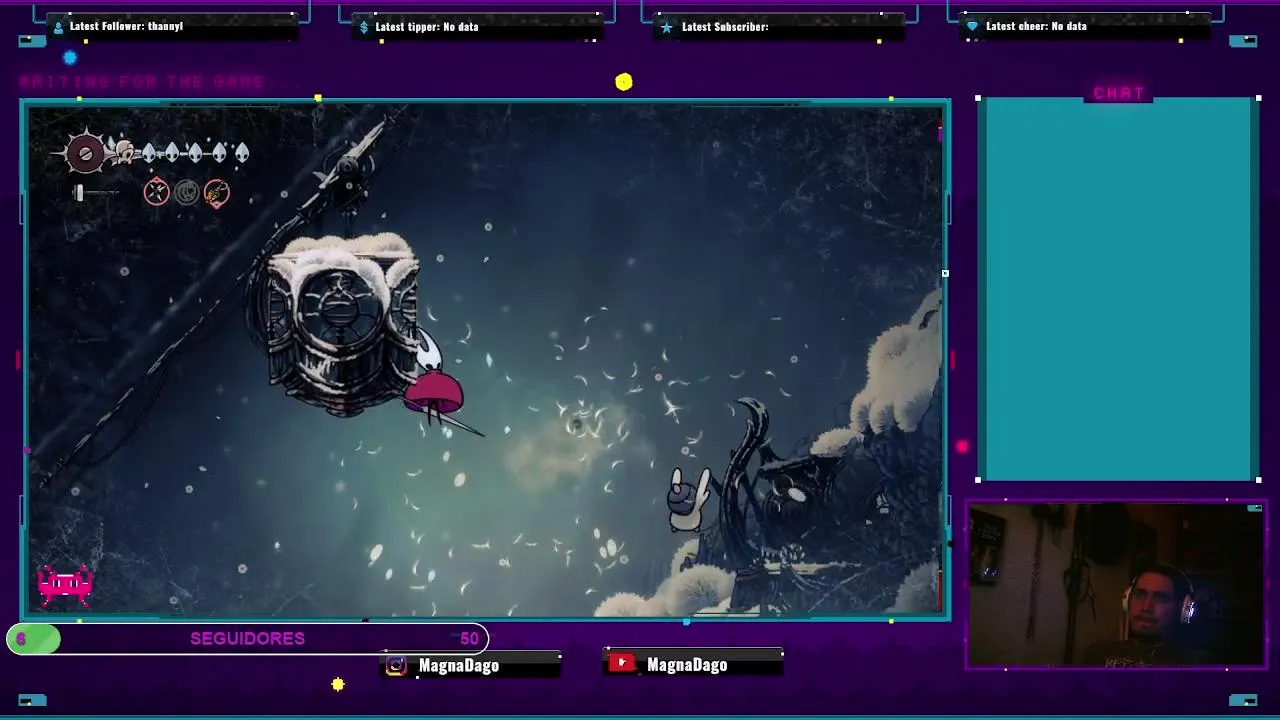Image resolution: width=1280 pixels, height=720 pixels.
Task: Click the YouTube icon next to MagnaDago
Action: (621, 663)
